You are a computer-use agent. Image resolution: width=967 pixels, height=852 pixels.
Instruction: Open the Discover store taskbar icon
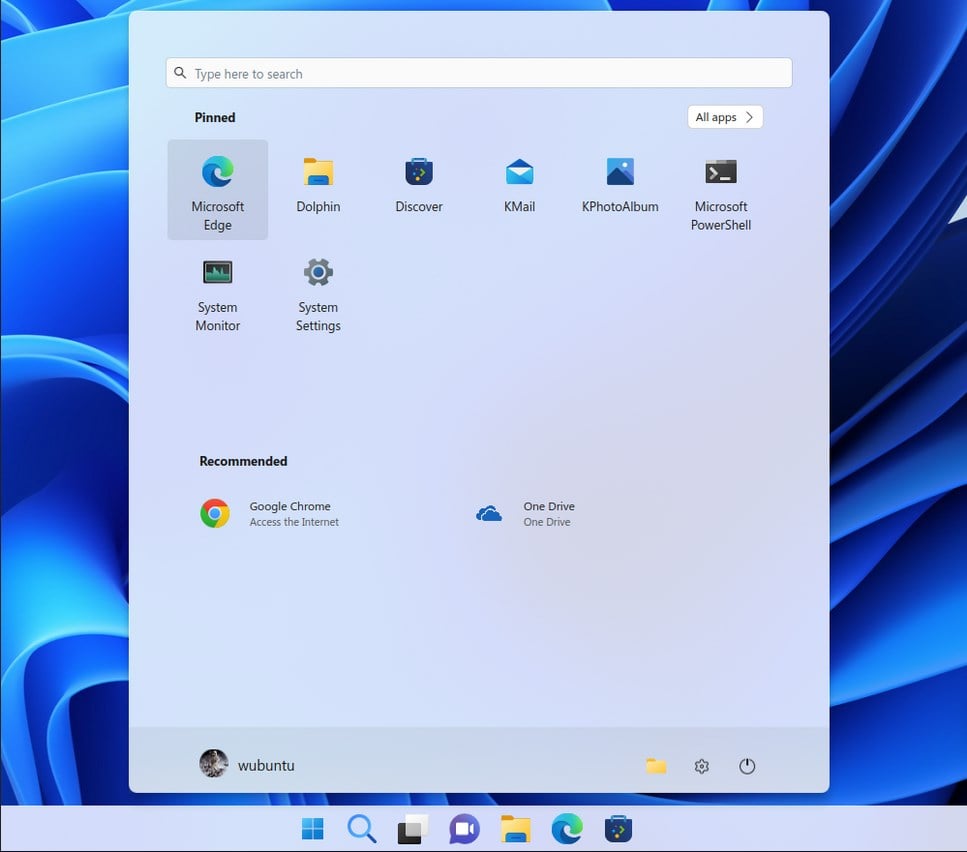point(619,829)
